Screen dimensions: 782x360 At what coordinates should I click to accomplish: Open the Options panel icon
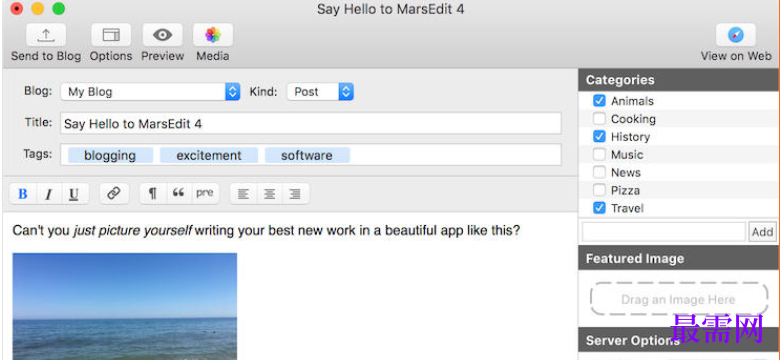(111, 35)
